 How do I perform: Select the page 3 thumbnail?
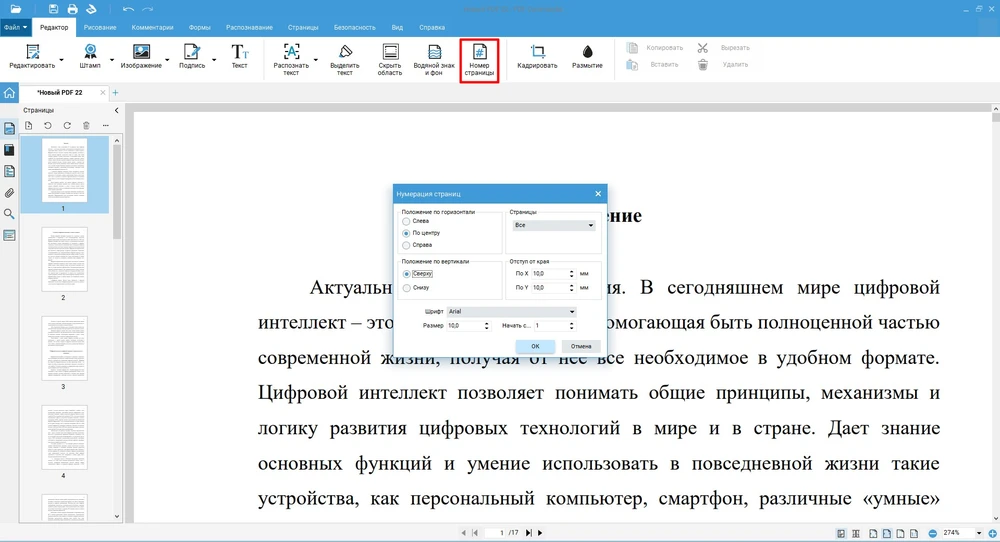tap(64, 347)
